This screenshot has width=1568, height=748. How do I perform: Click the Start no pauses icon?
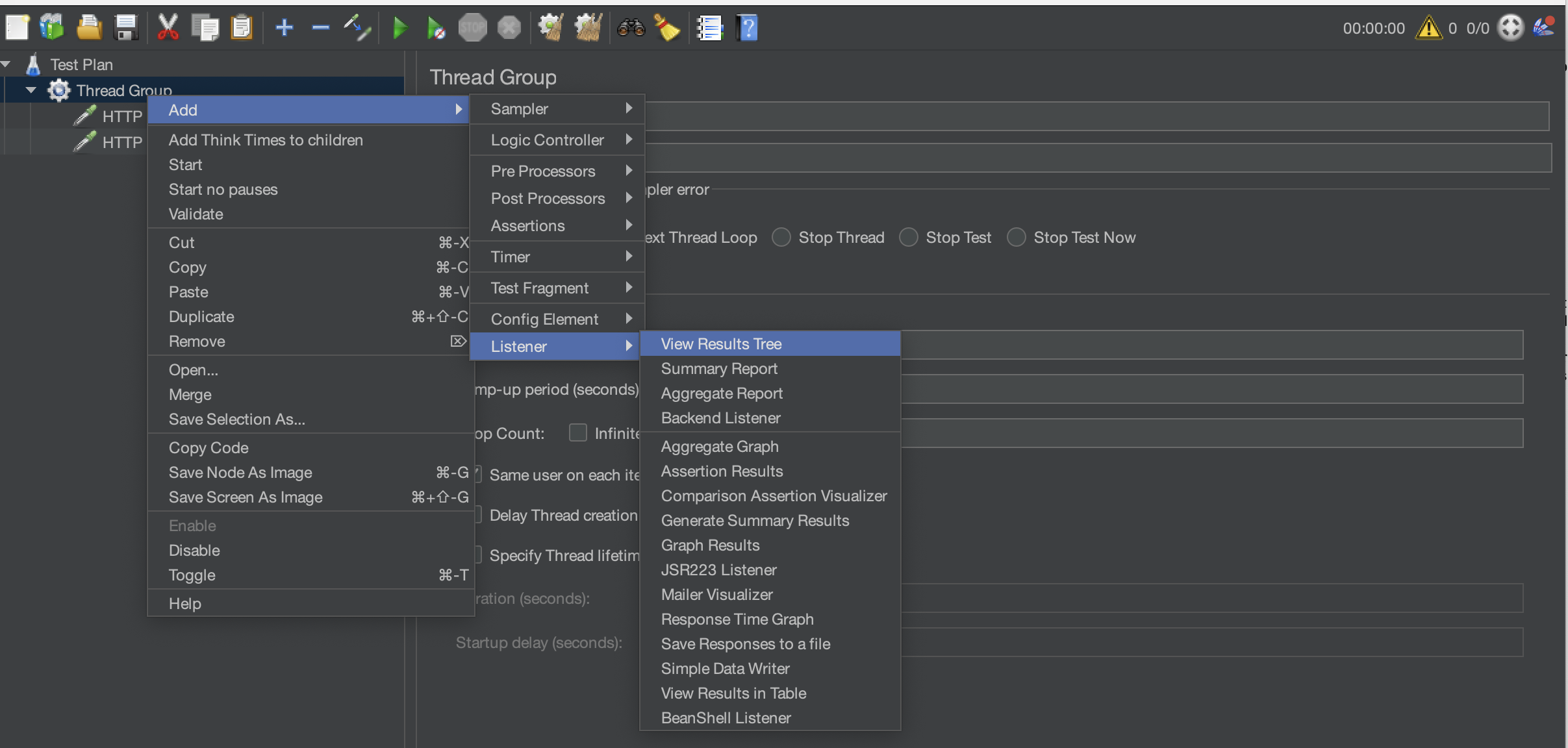(436, 27)
